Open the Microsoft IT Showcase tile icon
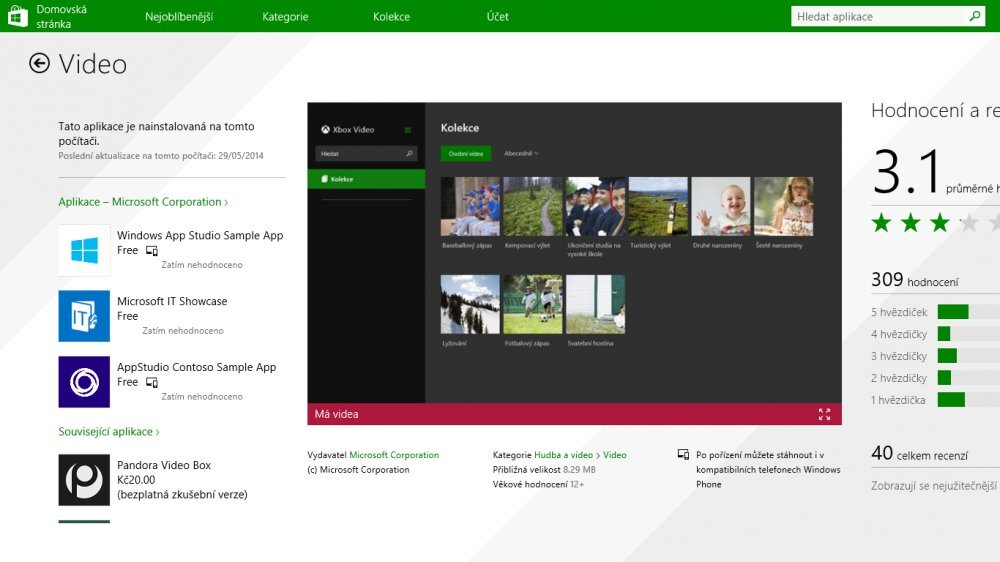The width and height of the screenshot is (1000, 562). 84,316
